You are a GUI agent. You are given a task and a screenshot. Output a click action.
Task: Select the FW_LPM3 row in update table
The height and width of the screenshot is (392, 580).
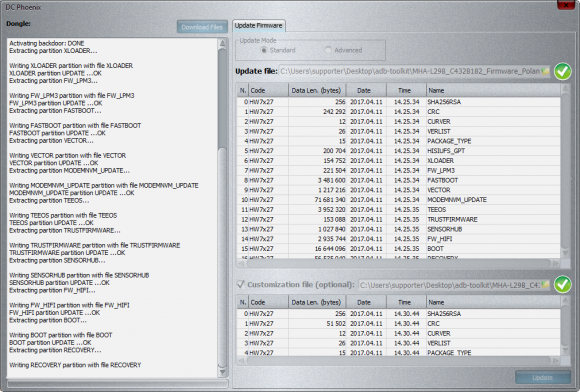398,170
